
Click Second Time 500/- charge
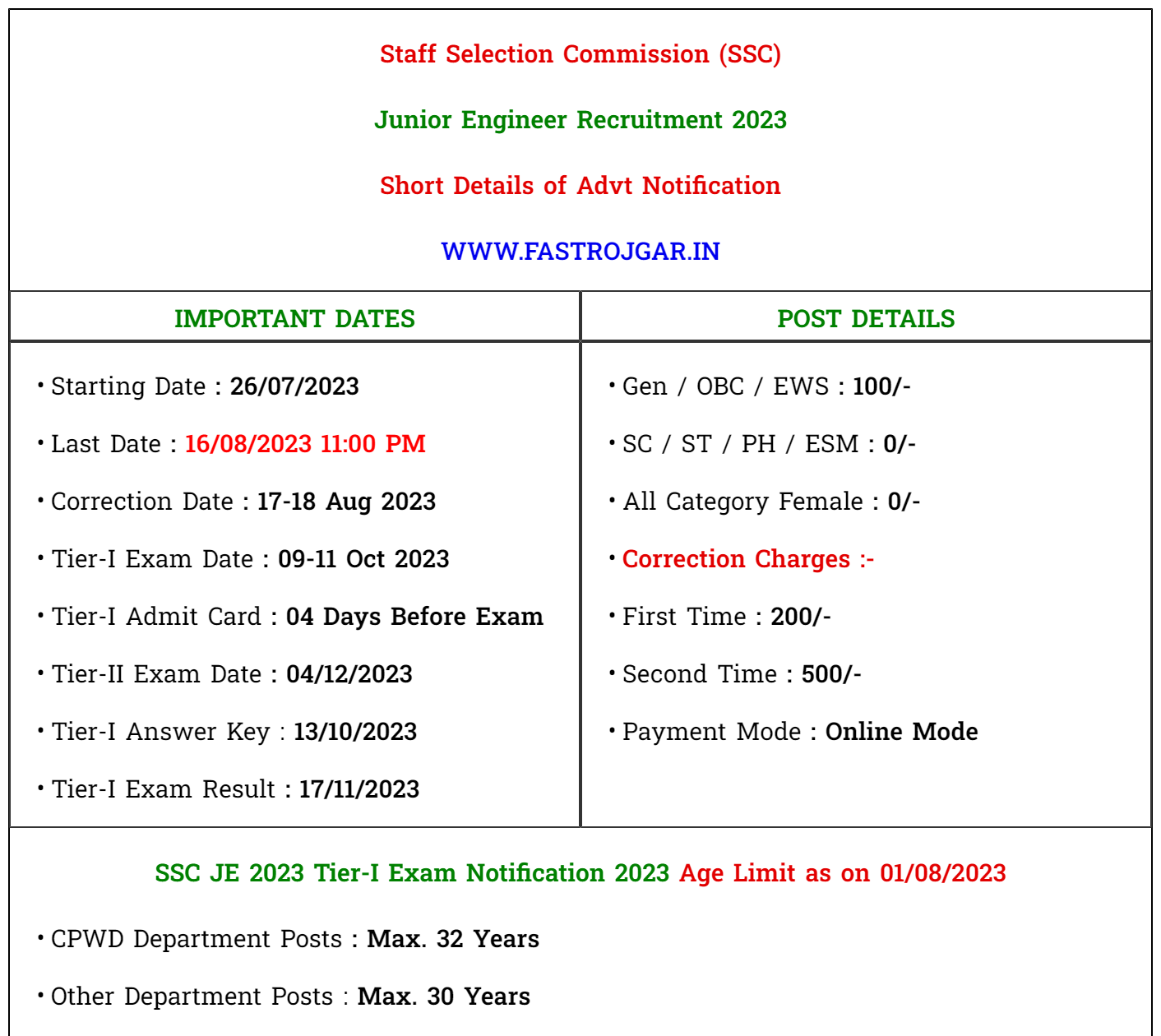click(x=742, y=674)
